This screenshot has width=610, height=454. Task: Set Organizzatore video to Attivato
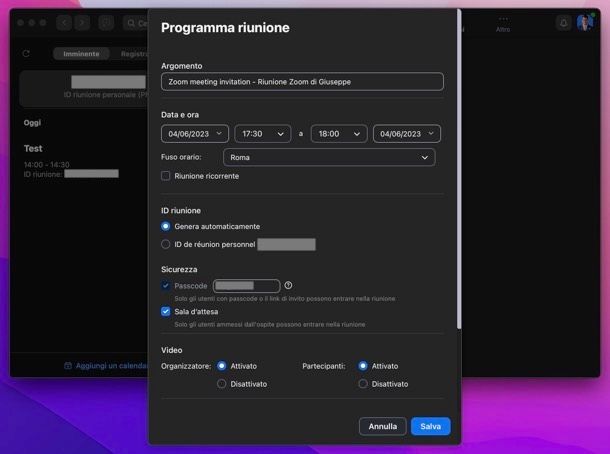(x=221, y=366)
